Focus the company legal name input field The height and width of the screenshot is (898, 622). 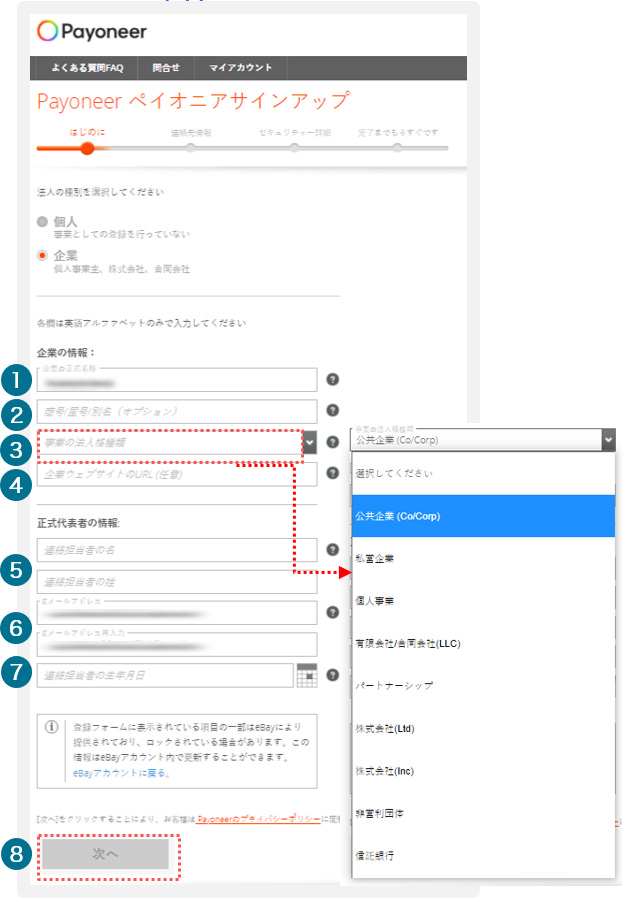177,380
